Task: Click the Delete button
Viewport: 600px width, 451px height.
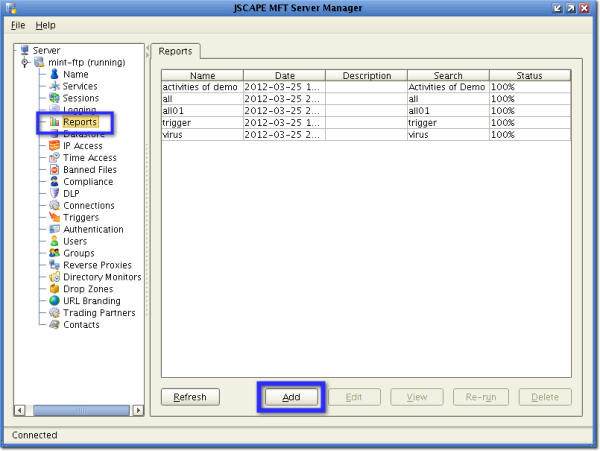Action: pyautogui.click(x=545, y=397)
